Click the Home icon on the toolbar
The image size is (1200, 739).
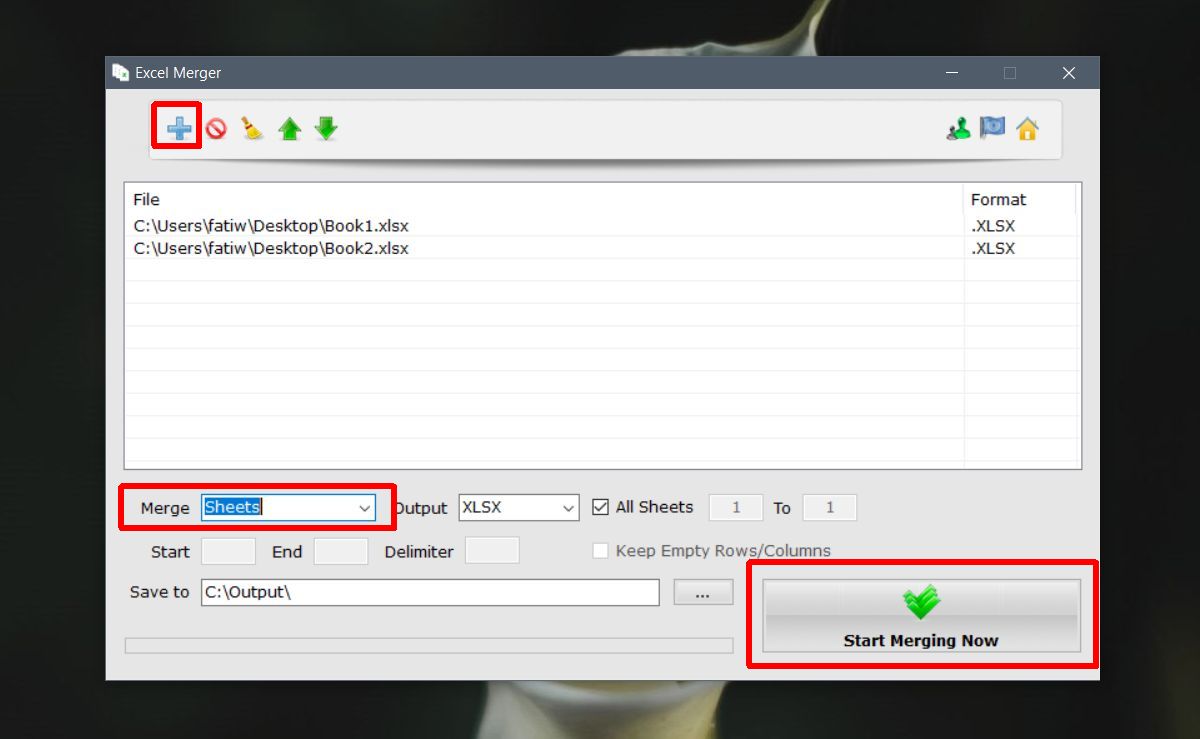(1026, 128)
